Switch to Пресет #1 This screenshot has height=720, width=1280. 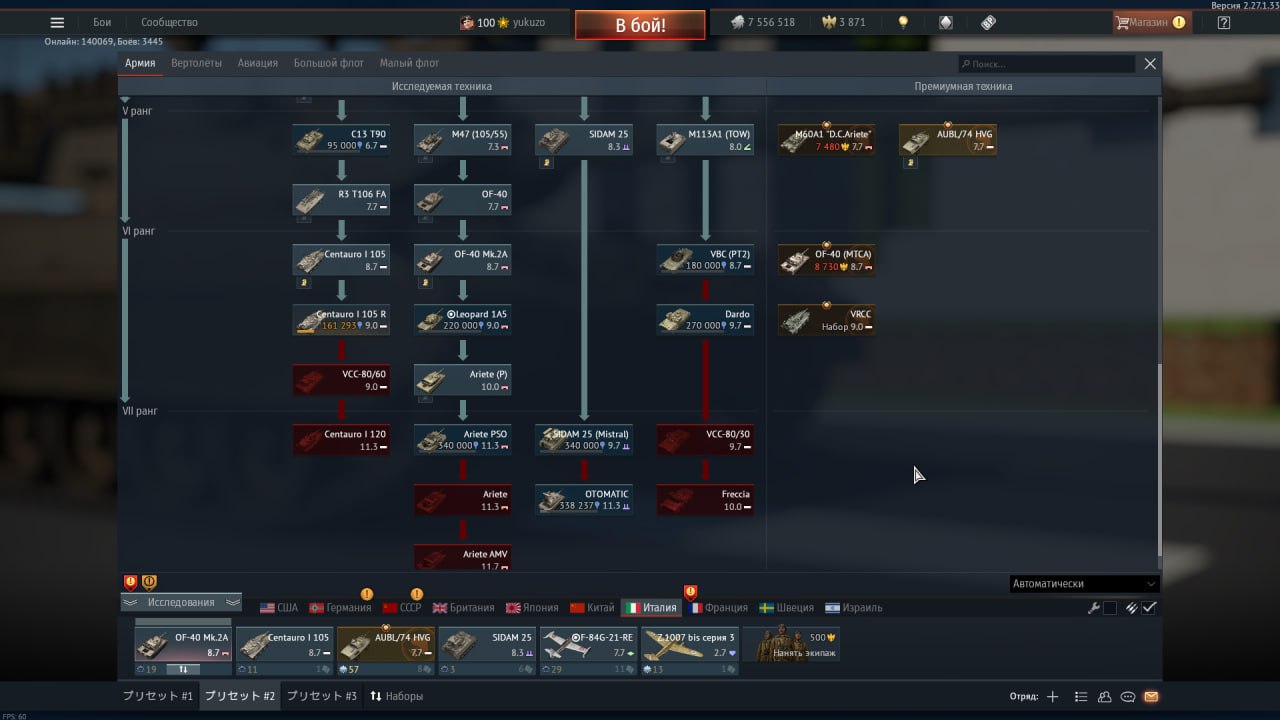[x=158, y=696]
